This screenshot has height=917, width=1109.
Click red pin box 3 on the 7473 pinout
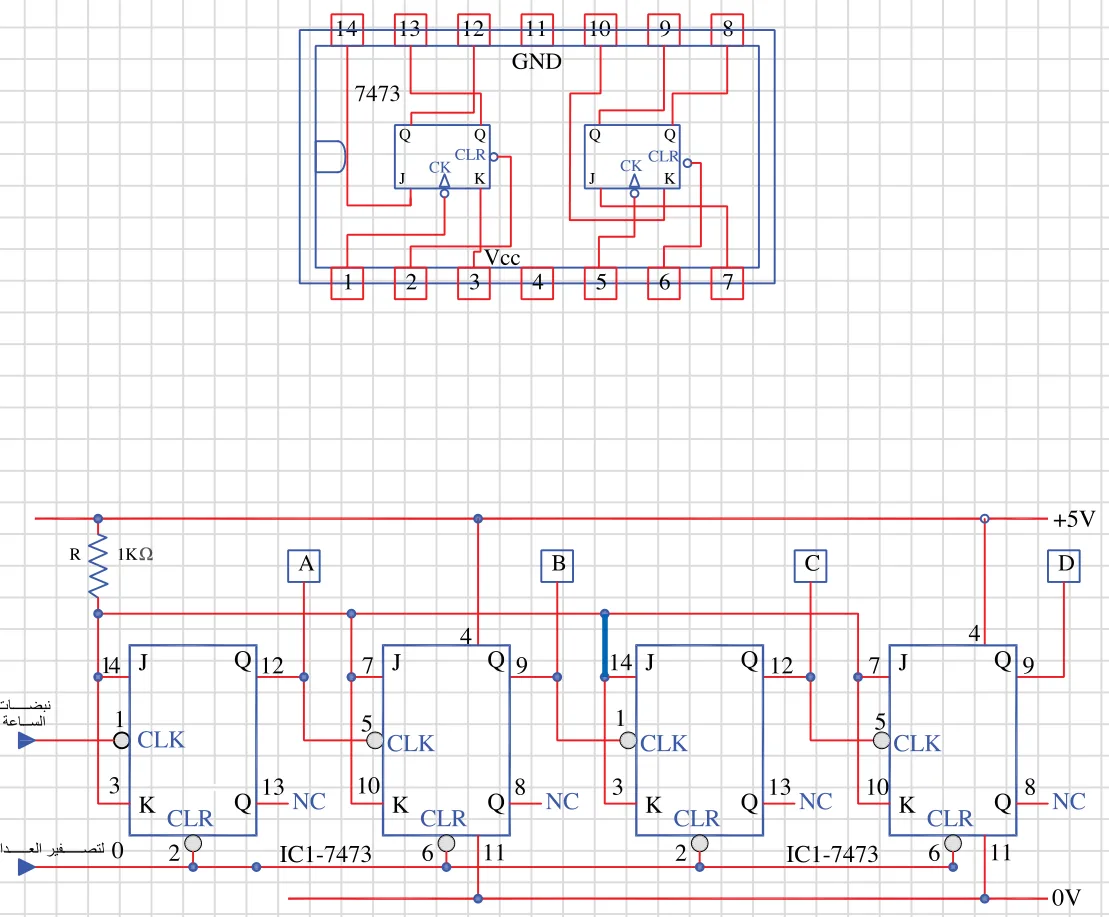coord(474,283)
